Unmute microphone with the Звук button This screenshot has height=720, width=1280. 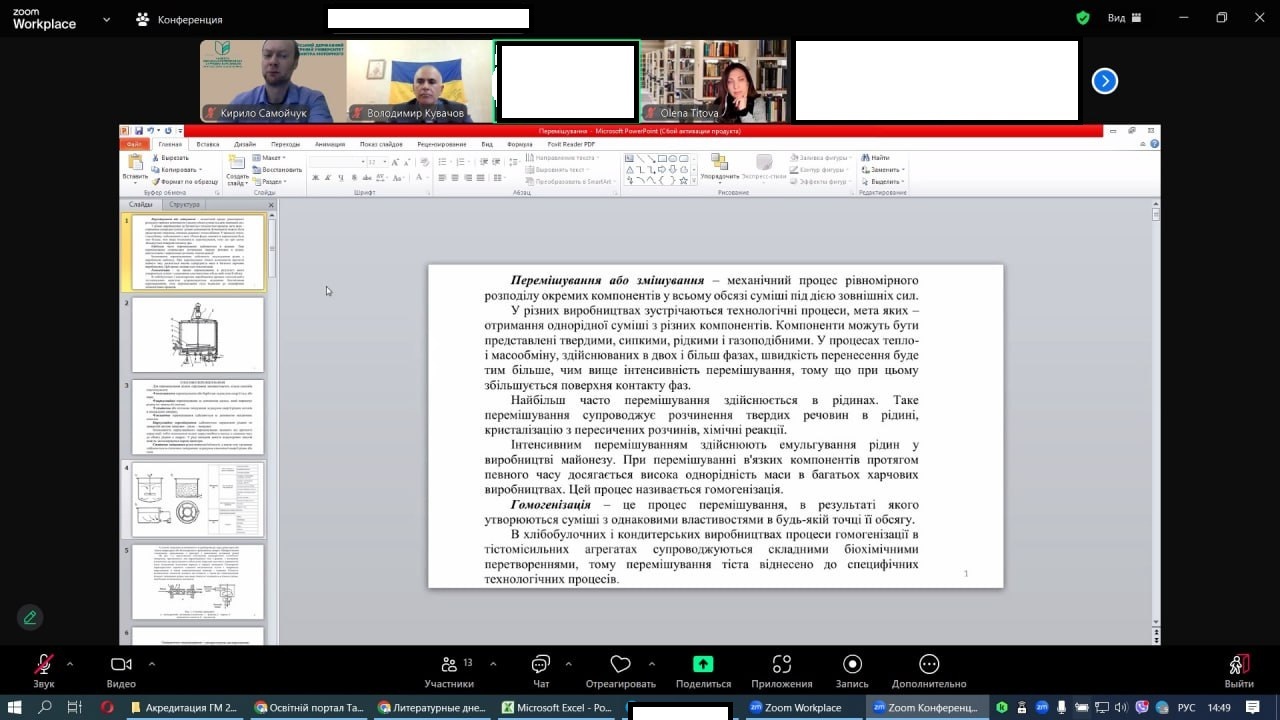click(x=43, y=665)
